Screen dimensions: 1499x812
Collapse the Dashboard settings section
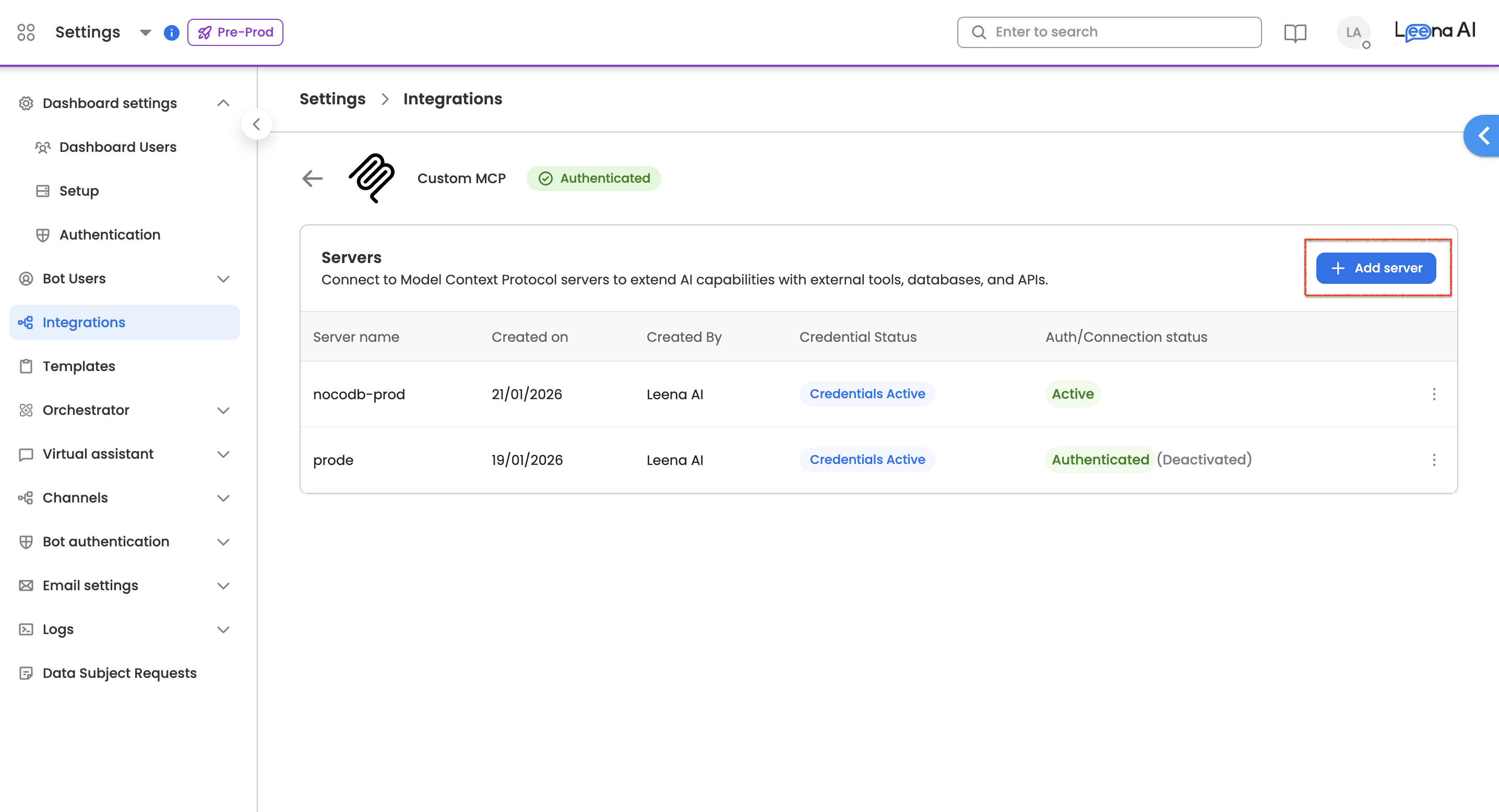pos(223,103)
